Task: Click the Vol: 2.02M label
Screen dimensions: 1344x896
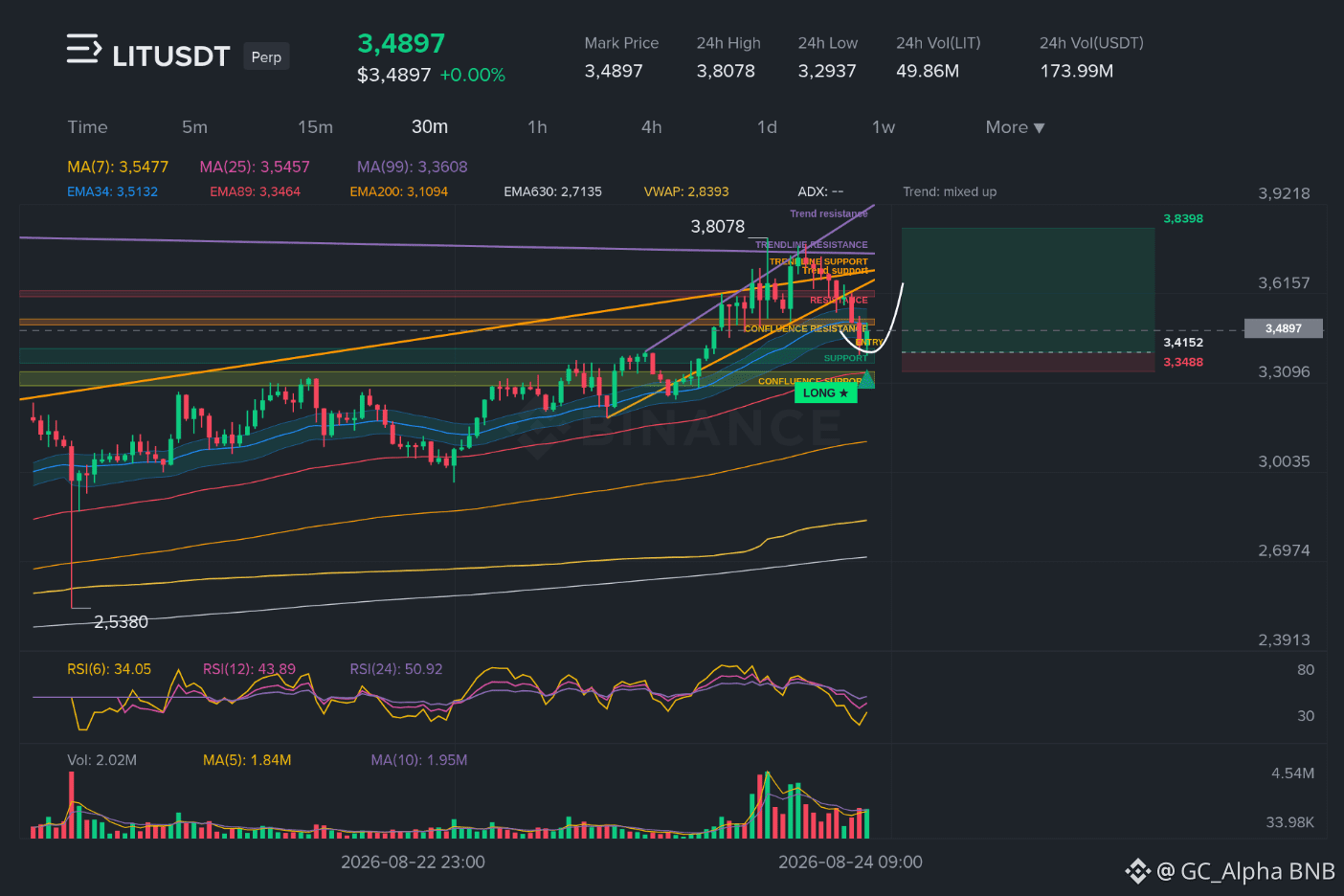Action: tap(101, 760)
